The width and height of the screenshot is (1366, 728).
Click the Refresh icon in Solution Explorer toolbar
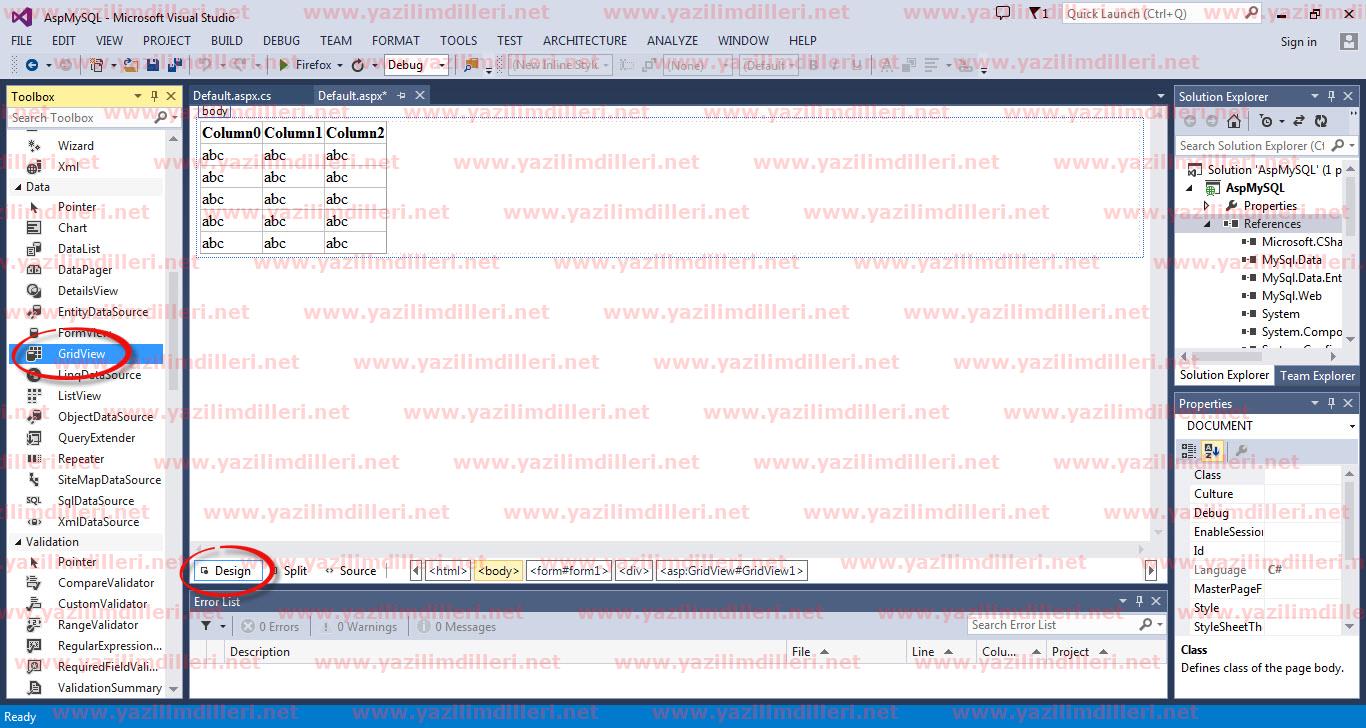pyautogui.click(x=1321, y=121)
